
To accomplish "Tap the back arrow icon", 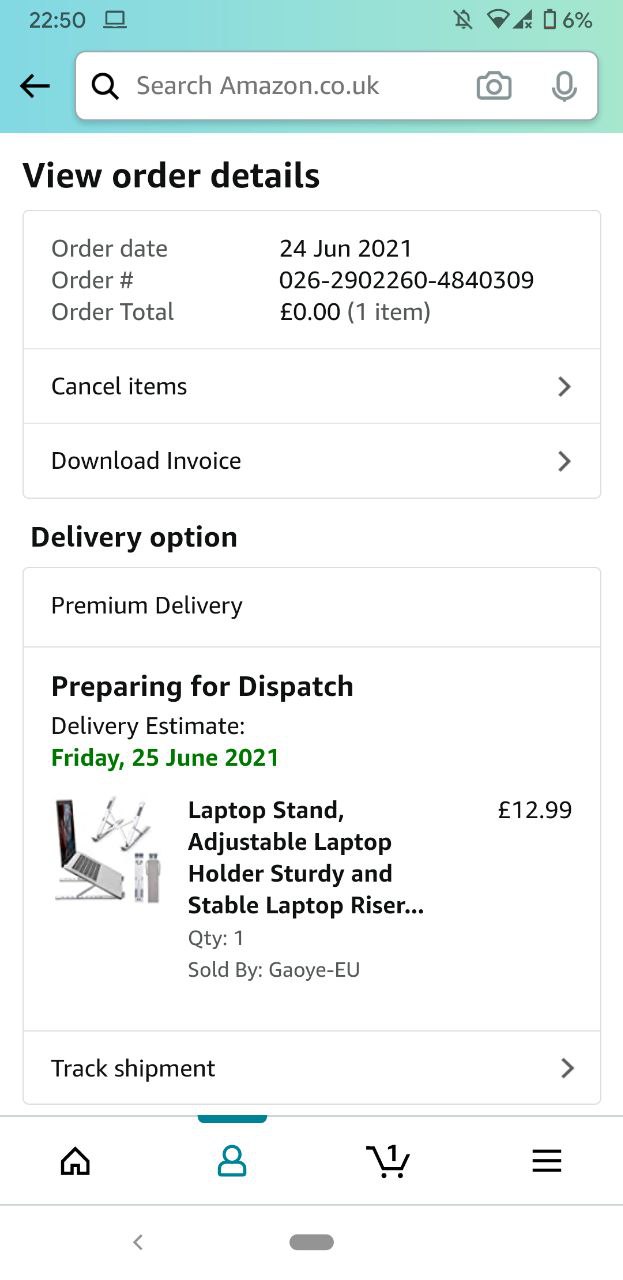I will [x=35, y=86].
